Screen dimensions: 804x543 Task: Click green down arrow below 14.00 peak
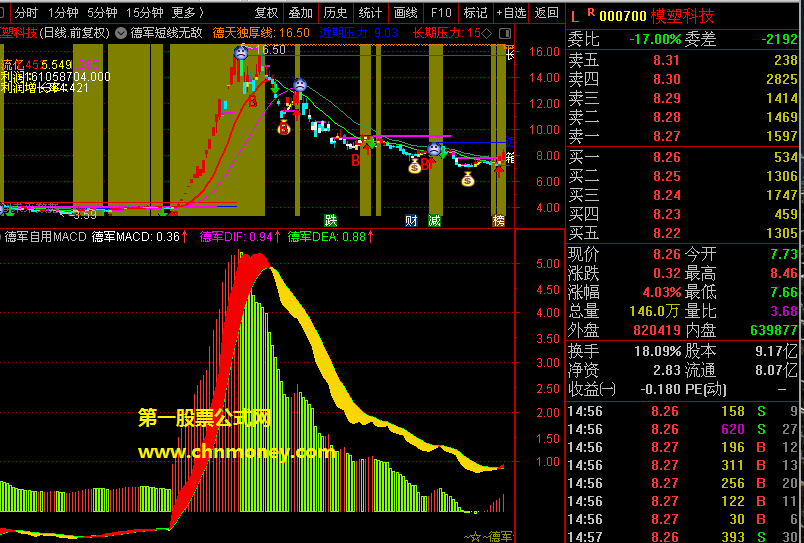pos(275,89)
